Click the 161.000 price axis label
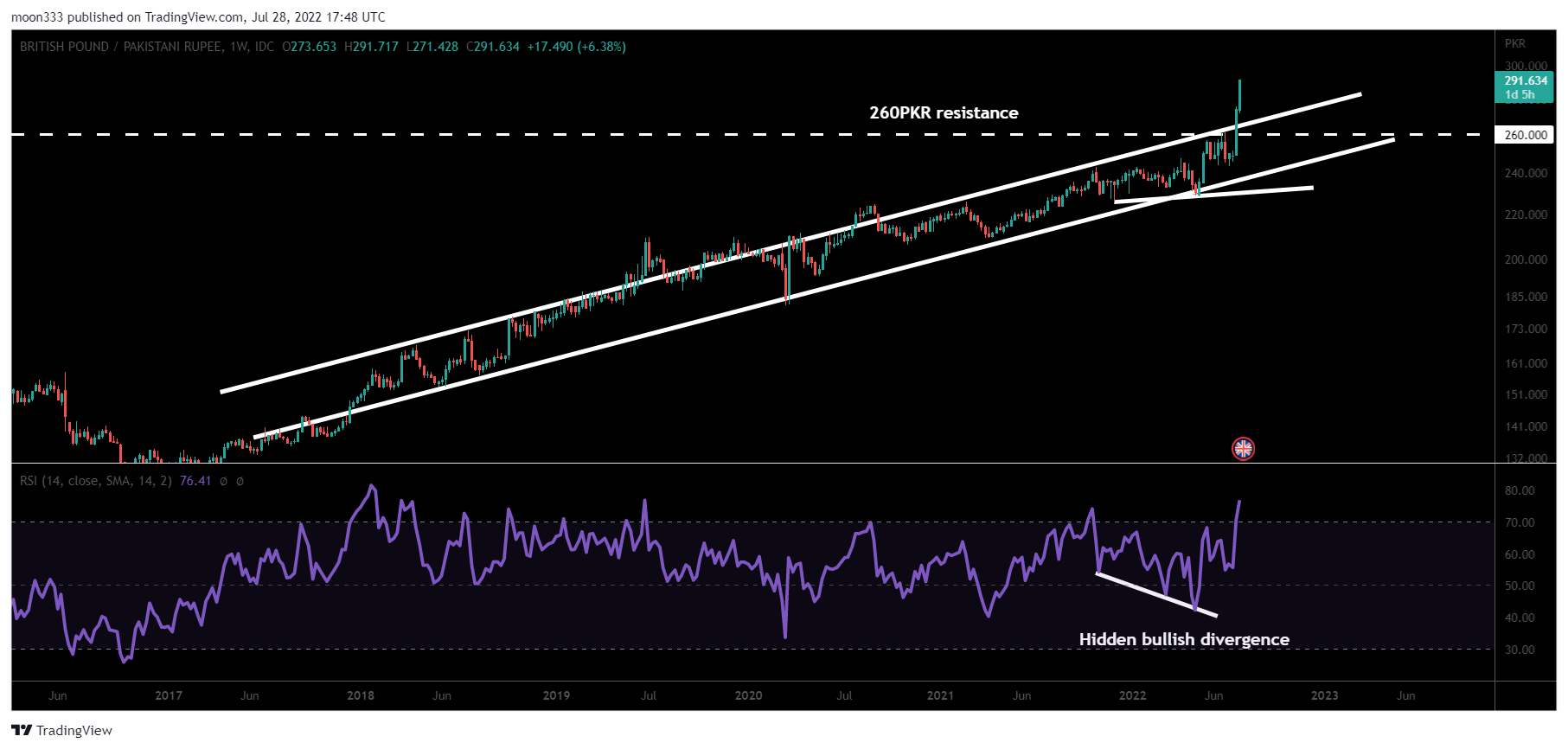The height and width of the screenshot is (749, 1568). pos(1526,363)
